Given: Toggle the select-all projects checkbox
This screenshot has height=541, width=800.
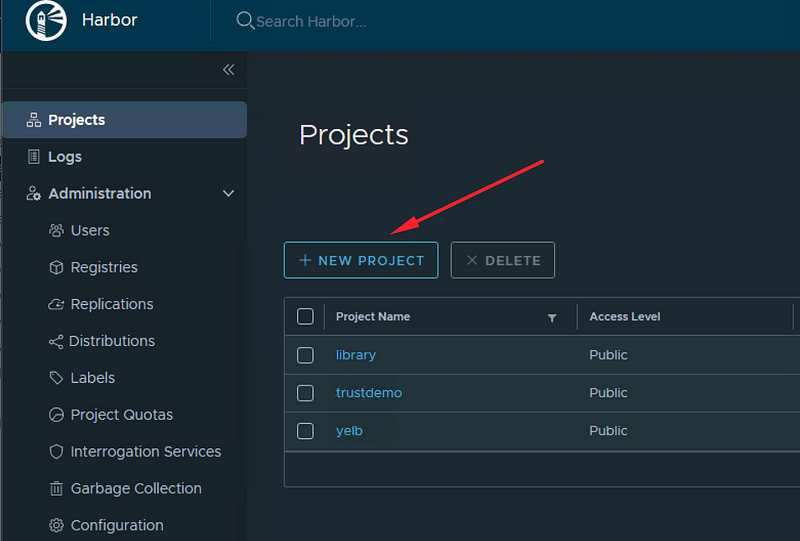Looking at the screenshot, I should (305, 316).
